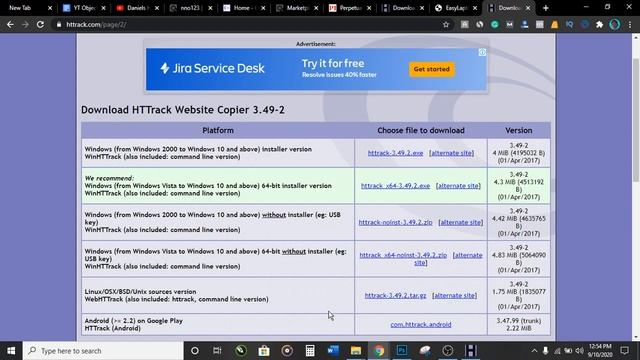Open alternate site for httrack_x64-3.49.2.exe
This screenshot has width=640, height=360.
coord(458,185)
